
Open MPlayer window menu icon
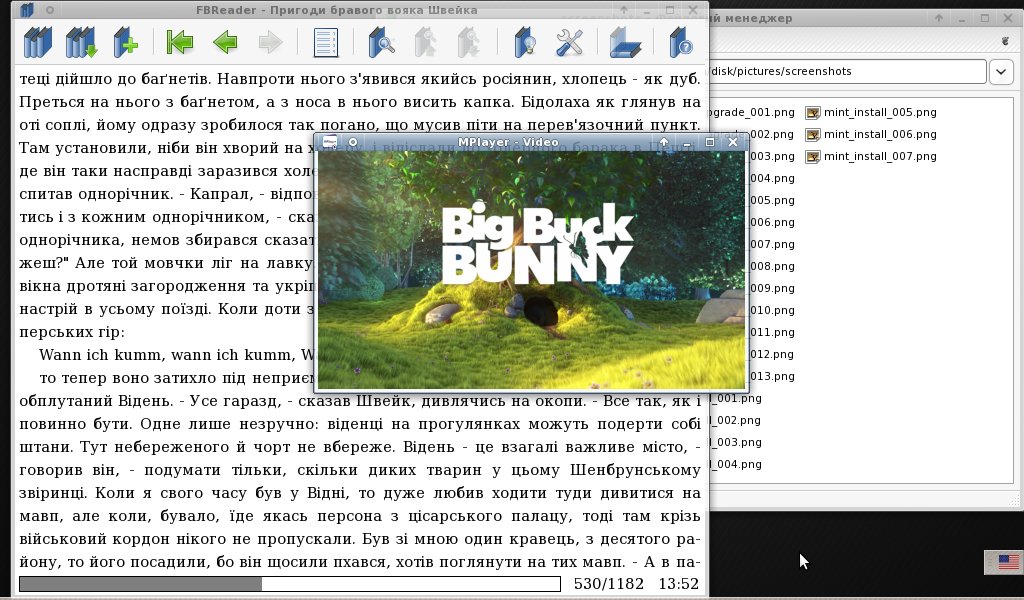[330, 142]
